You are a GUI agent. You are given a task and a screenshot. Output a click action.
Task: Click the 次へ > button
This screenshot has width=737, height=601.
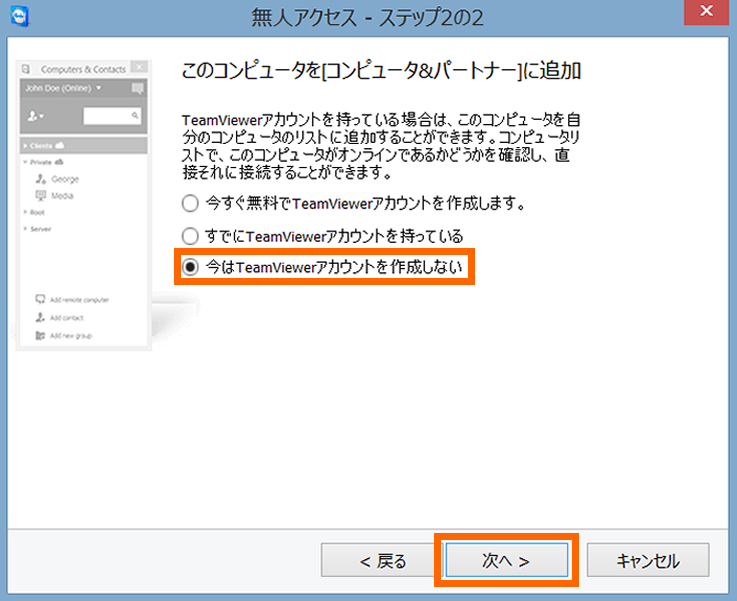click(x=506, y=560)
